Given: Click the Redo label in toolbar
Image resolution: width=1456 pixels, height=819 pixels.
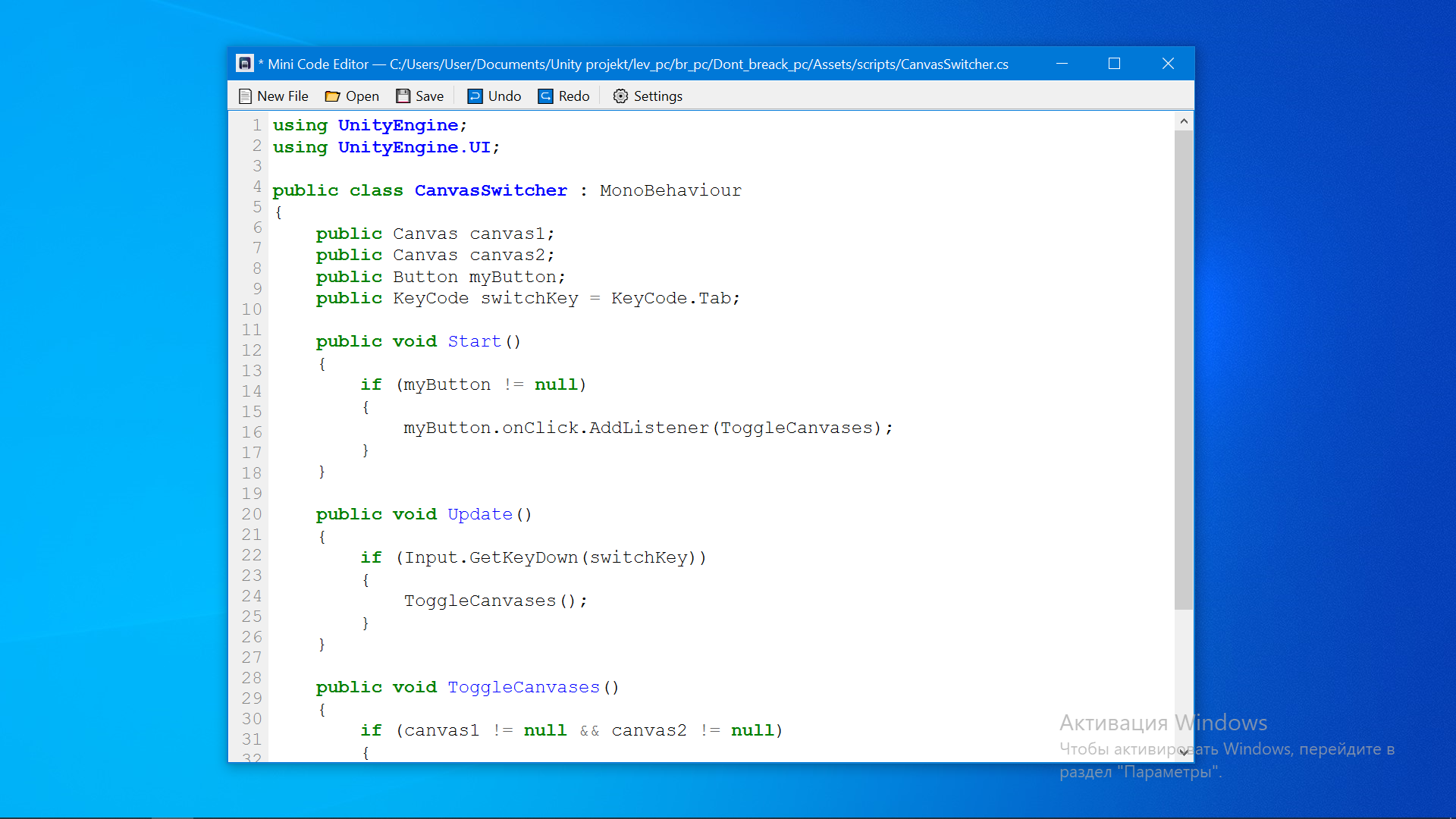Looking at the screenshot, I should click(x=574, y=96).
